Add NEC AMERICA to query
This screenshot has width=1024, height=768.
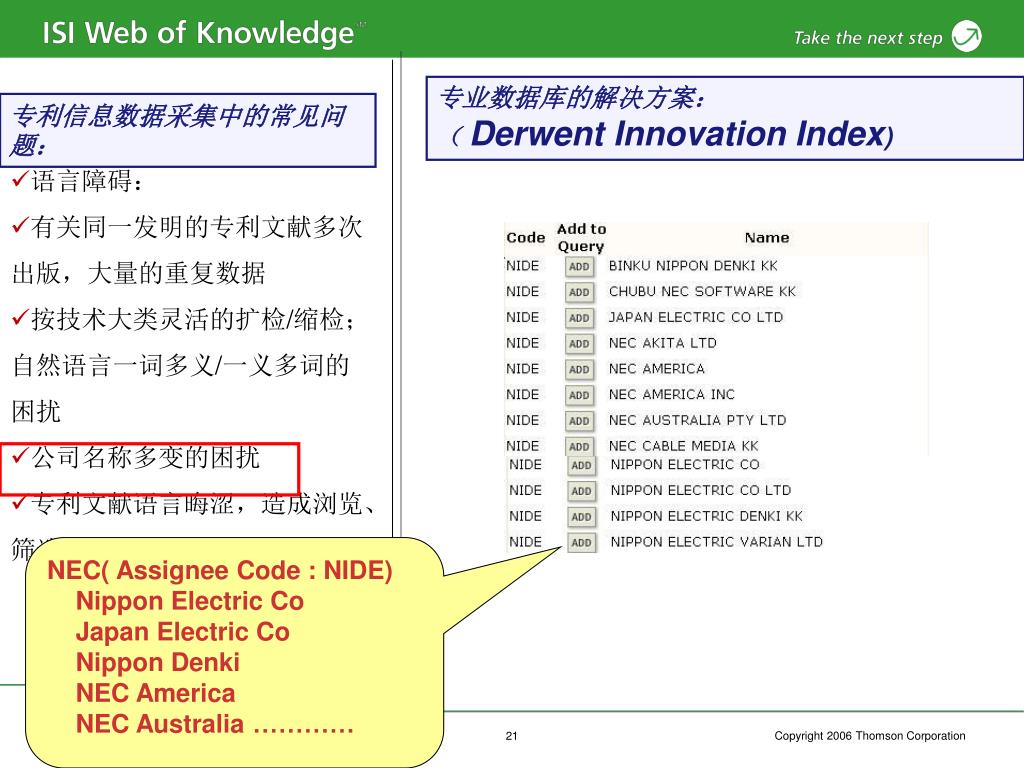(579, 370)
